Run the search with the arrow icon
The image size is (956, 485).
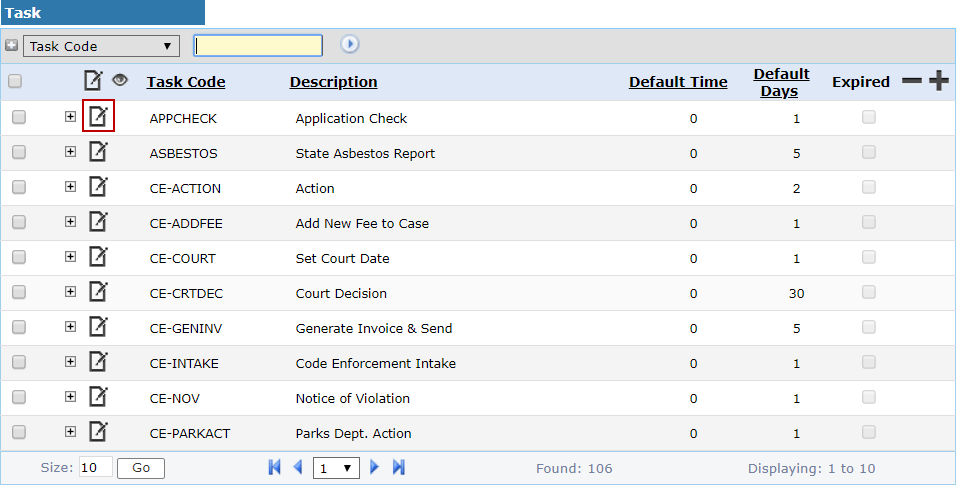click(349, 44)
